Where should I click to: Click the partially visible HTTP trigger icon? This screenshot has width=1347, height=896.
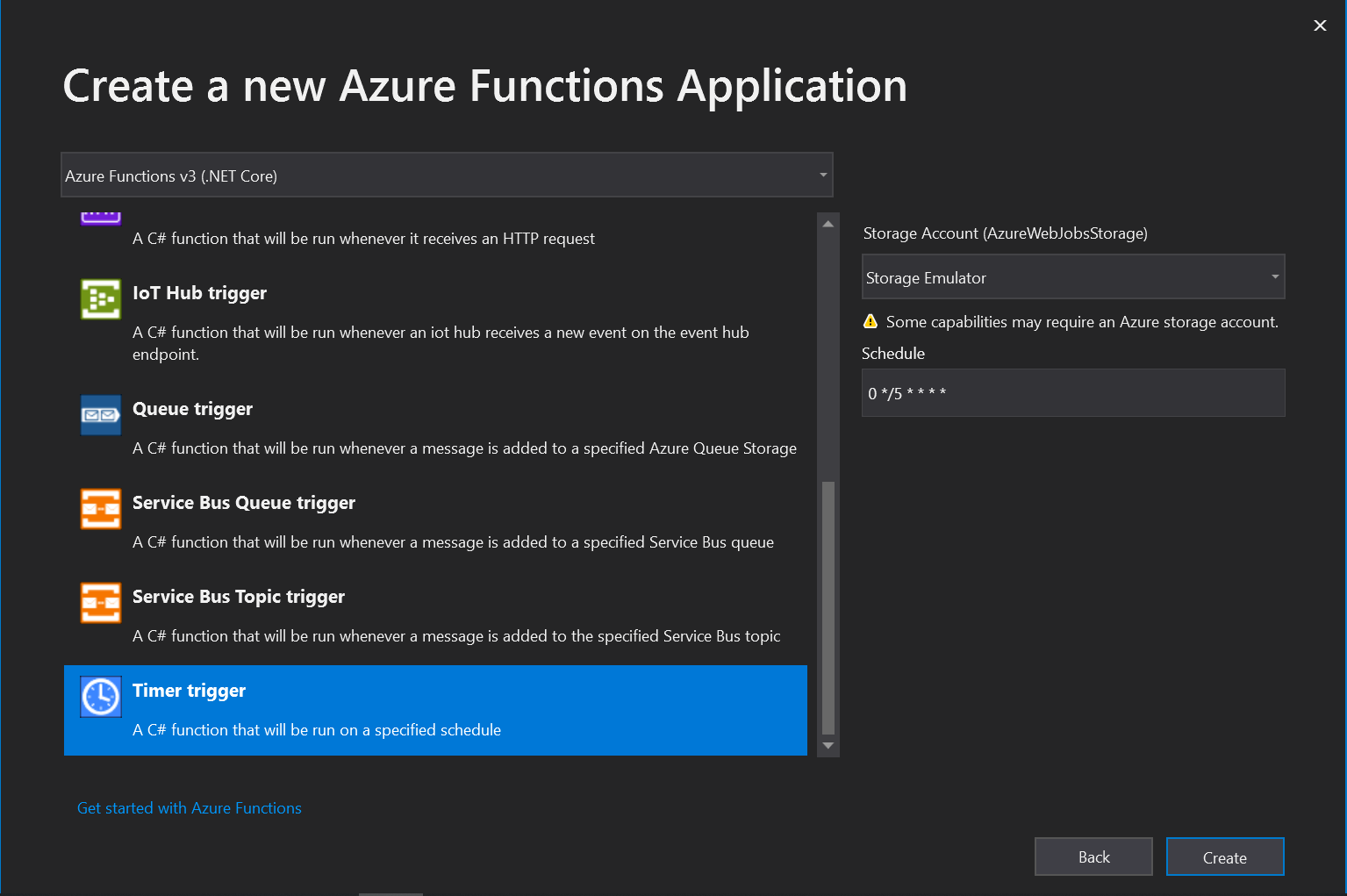click(101, 219)
